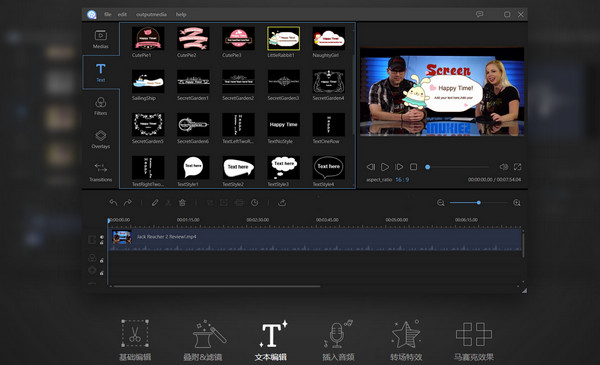The height and width of the screenshot is (365, 600).
Task: Open the file menu
Action: 108,15
